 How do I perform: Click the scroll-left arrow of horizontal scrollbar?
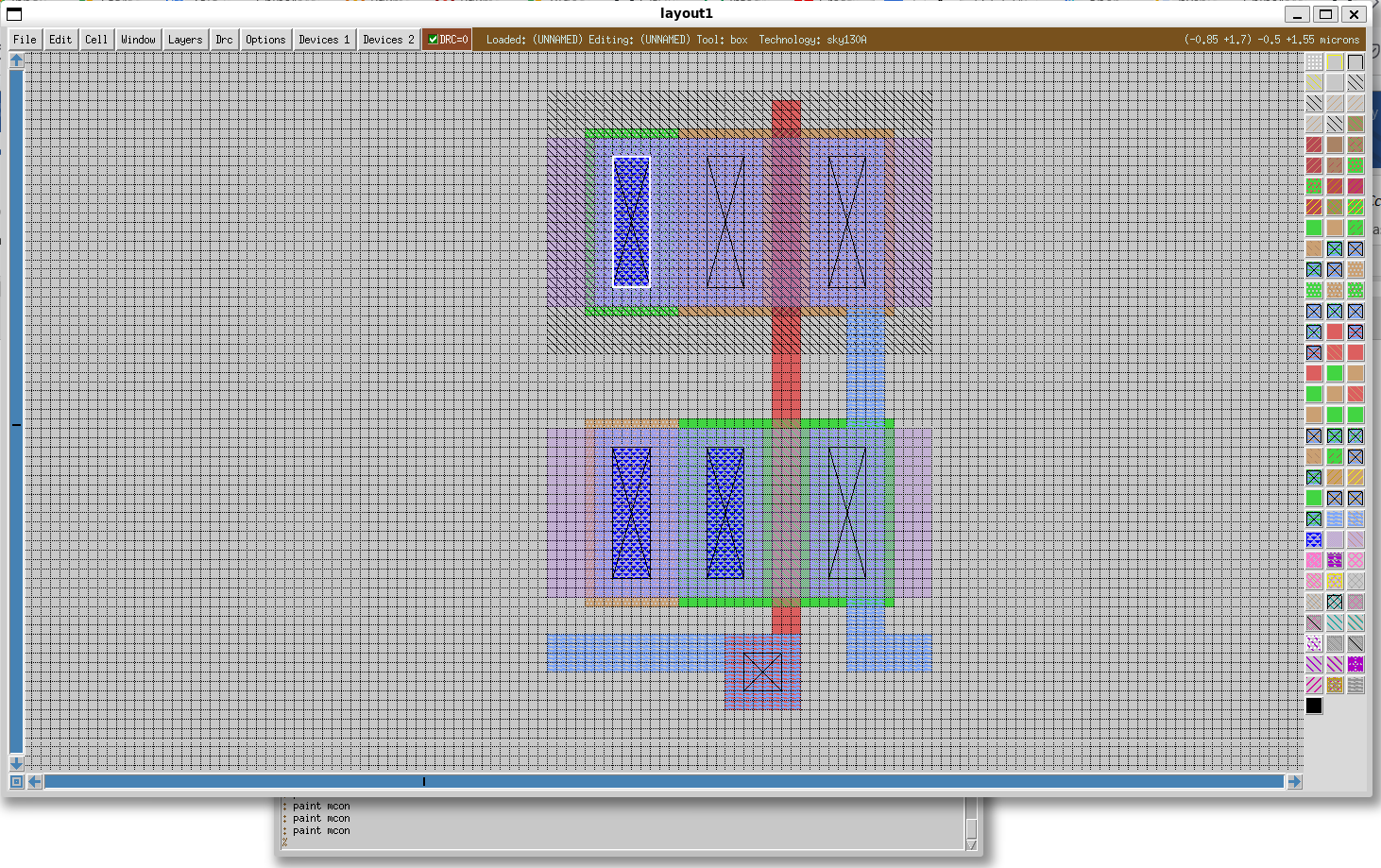pos(35,781)
